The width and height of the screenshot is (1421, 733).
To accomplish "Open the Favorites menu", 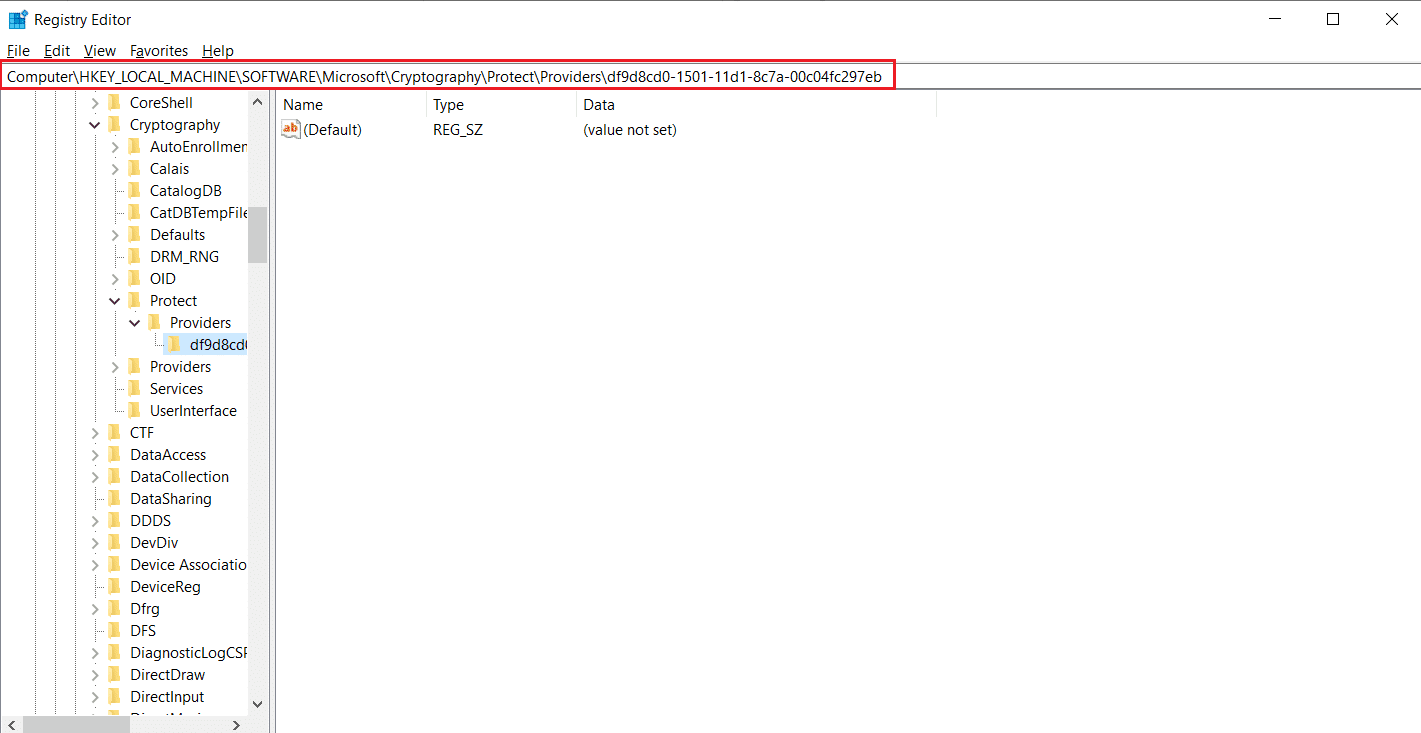I will (x=159, y=51).
